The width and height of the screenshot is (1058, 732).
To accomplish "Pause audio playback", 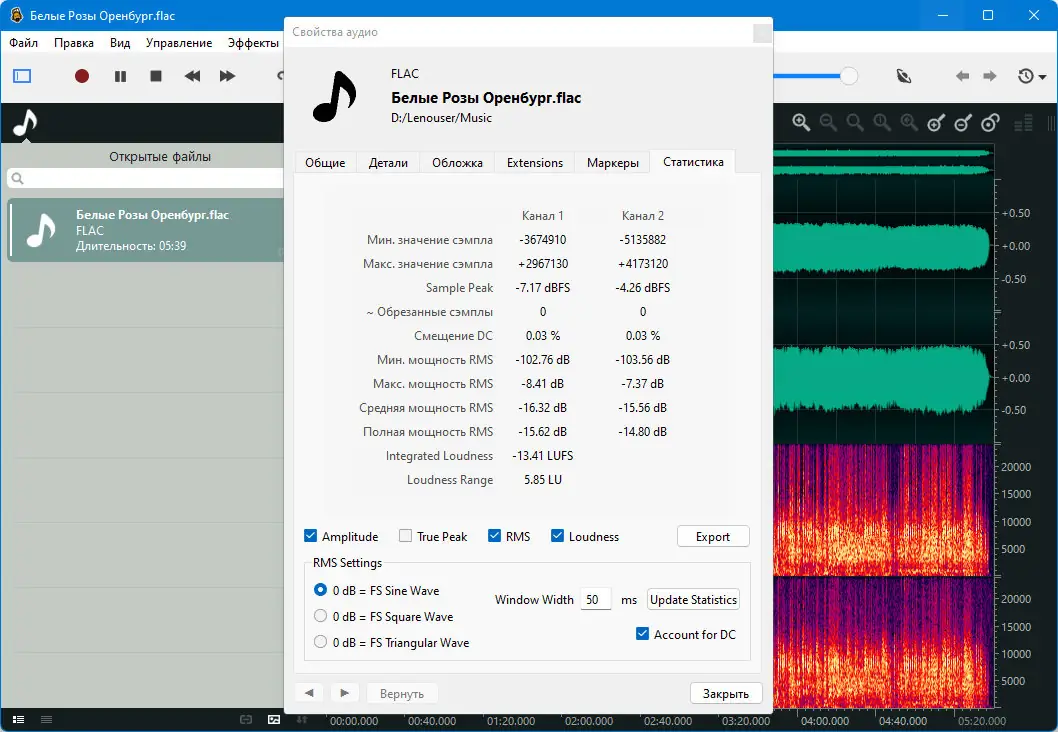I will [120, 76].
